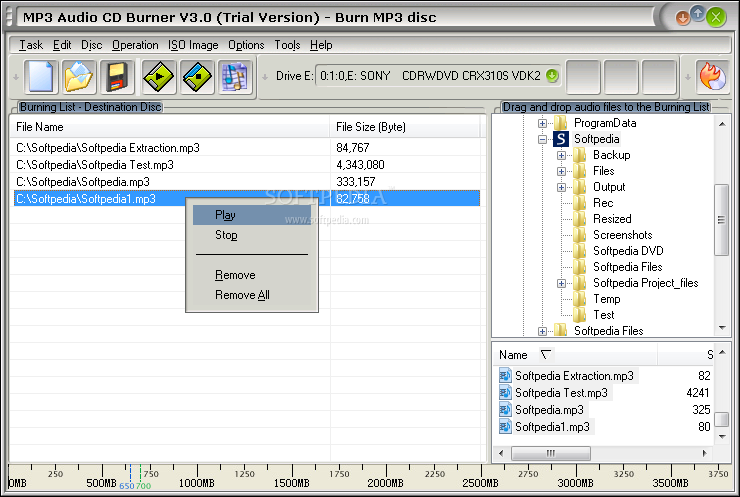Click the Softpedia Extraction.mp3 file icon
Image resolution: width=740 pixels, height=497 pixels.
[x=505, y=376]
